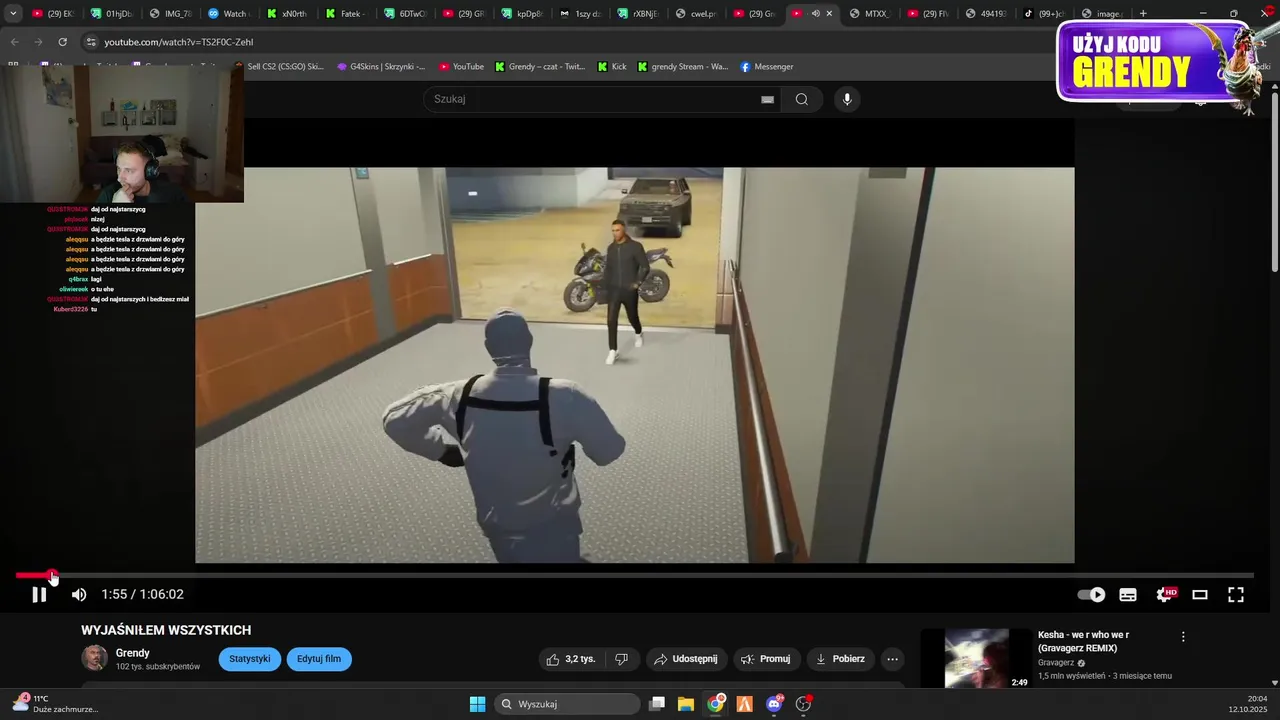
Task: Go back in browser
Action: coord(14,42)
